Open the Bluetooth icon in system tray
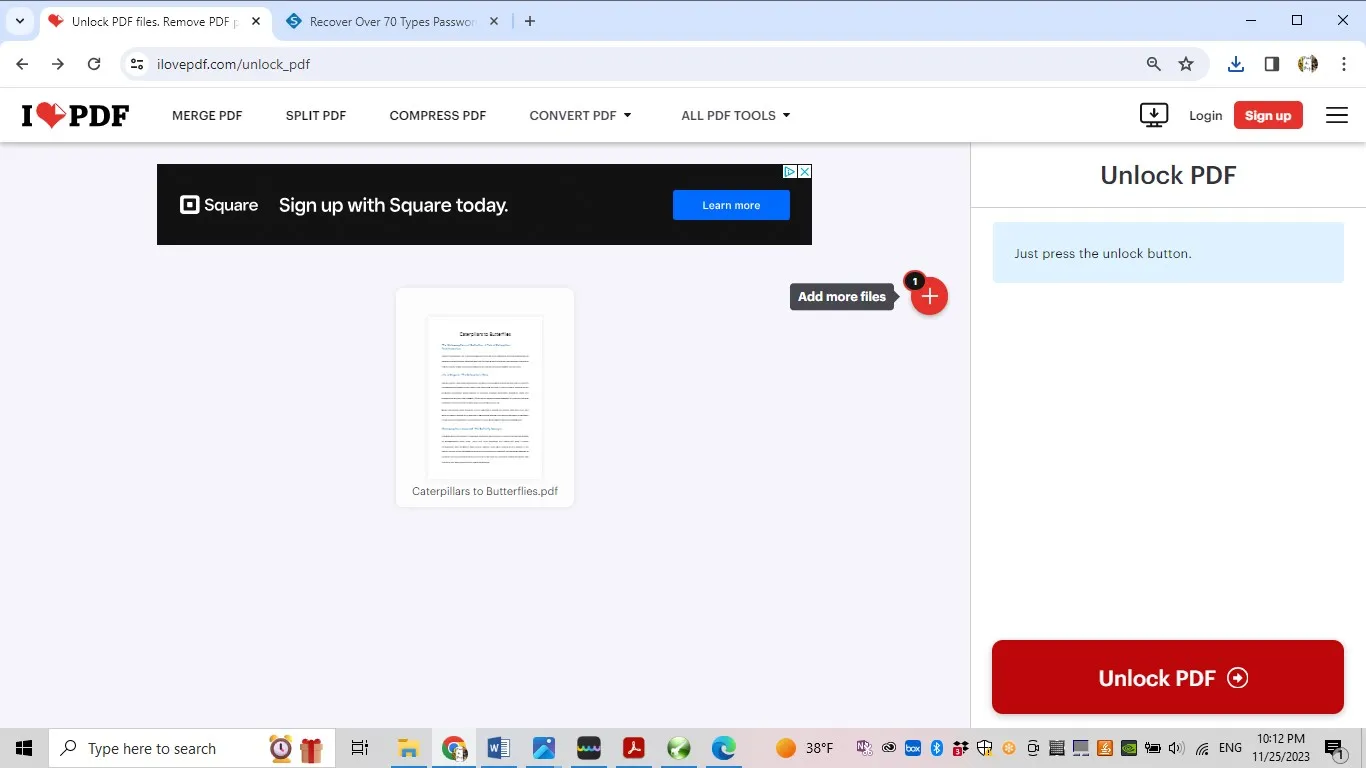Image resolution: width=1366 pixels, height=768 pixels. point(936,748)
